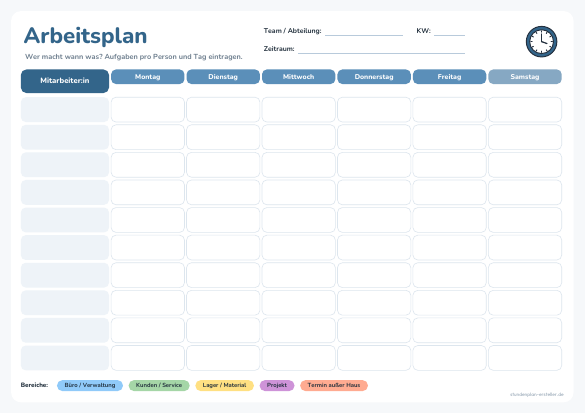The image size is (585, 414).
Task: Click the Arbeitsplan title
Action: pos(85,36)
